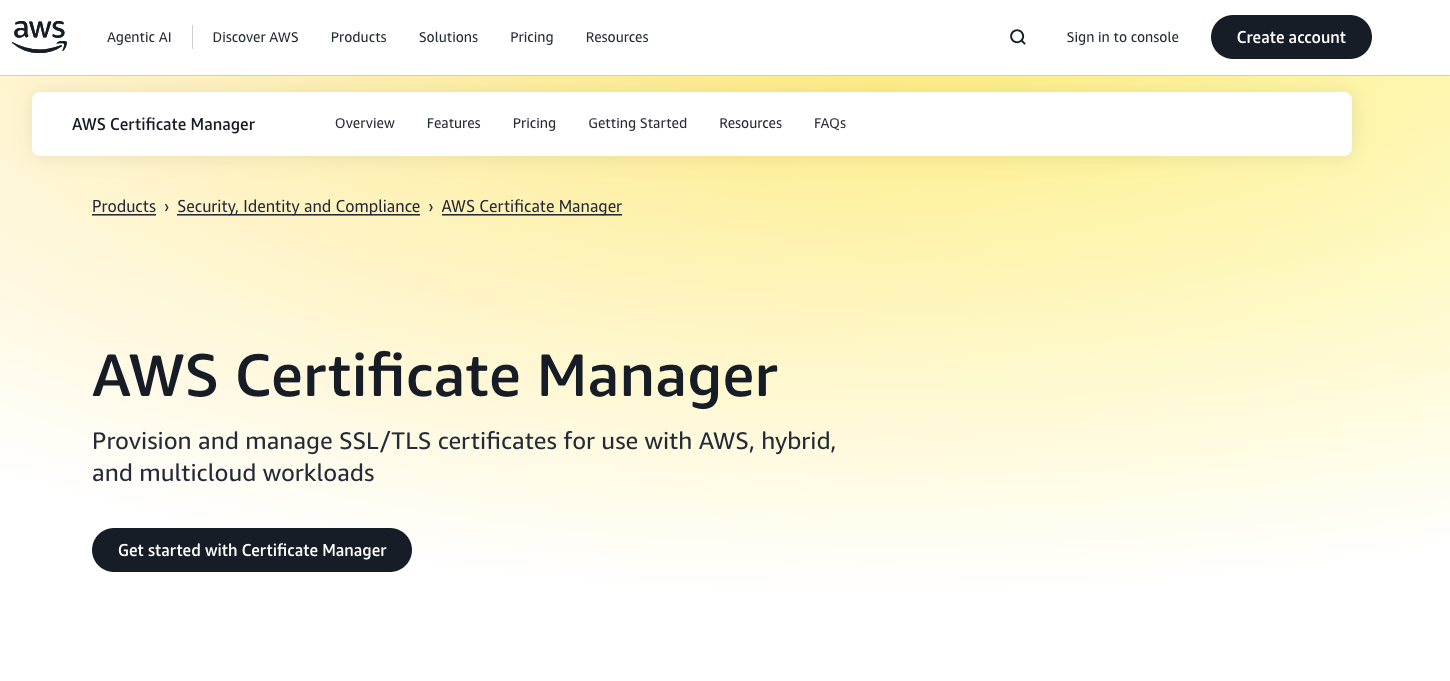Click Get started with Certificate Manager
The width and height of the screenshot is (1450, 681).
[x=252, y=550]
